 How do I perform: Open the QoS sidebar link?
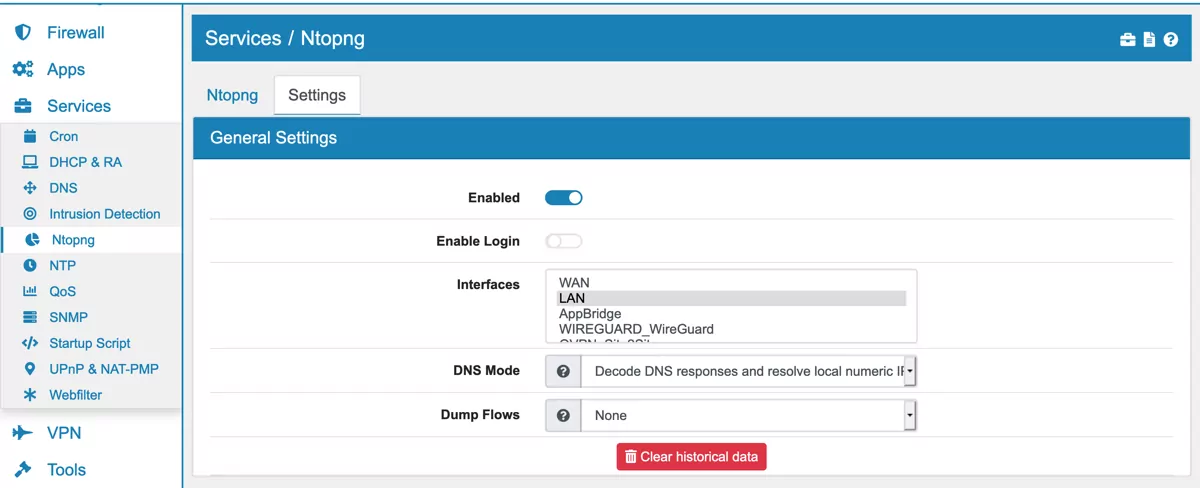(x=62, y=291)
